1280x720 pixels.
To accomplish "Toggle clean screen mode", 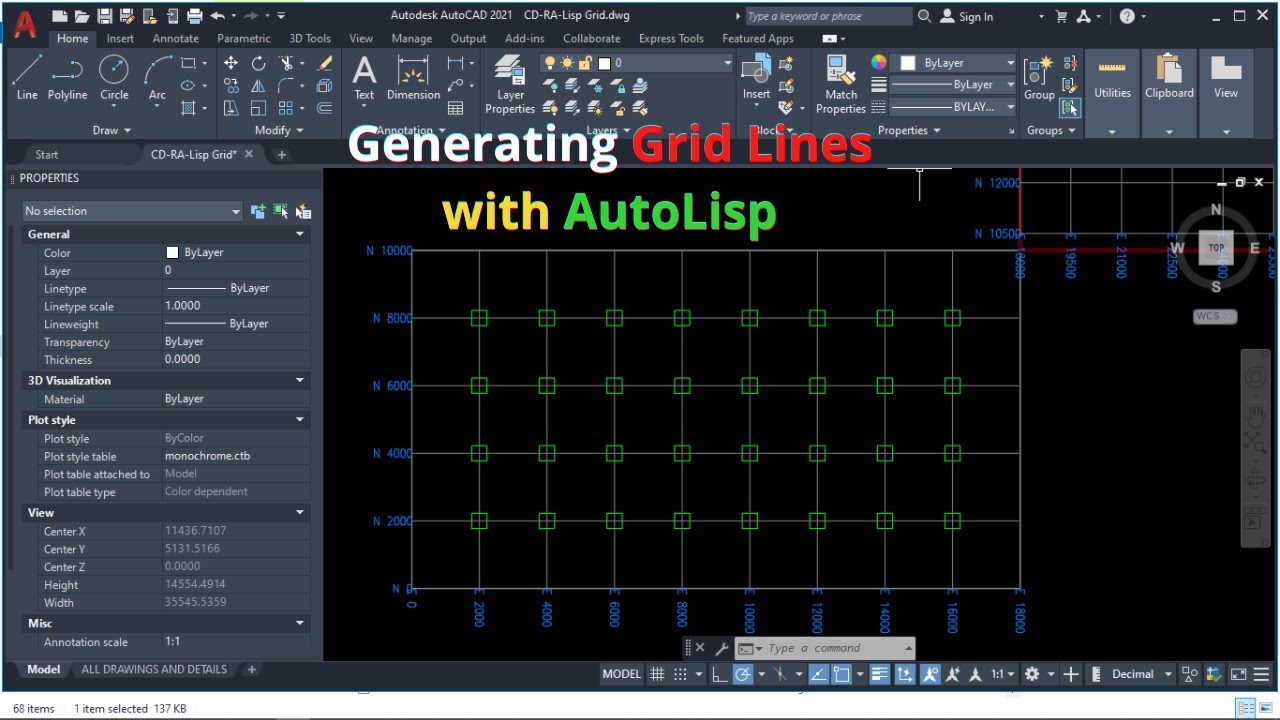I will click(x=1239, y=674).
